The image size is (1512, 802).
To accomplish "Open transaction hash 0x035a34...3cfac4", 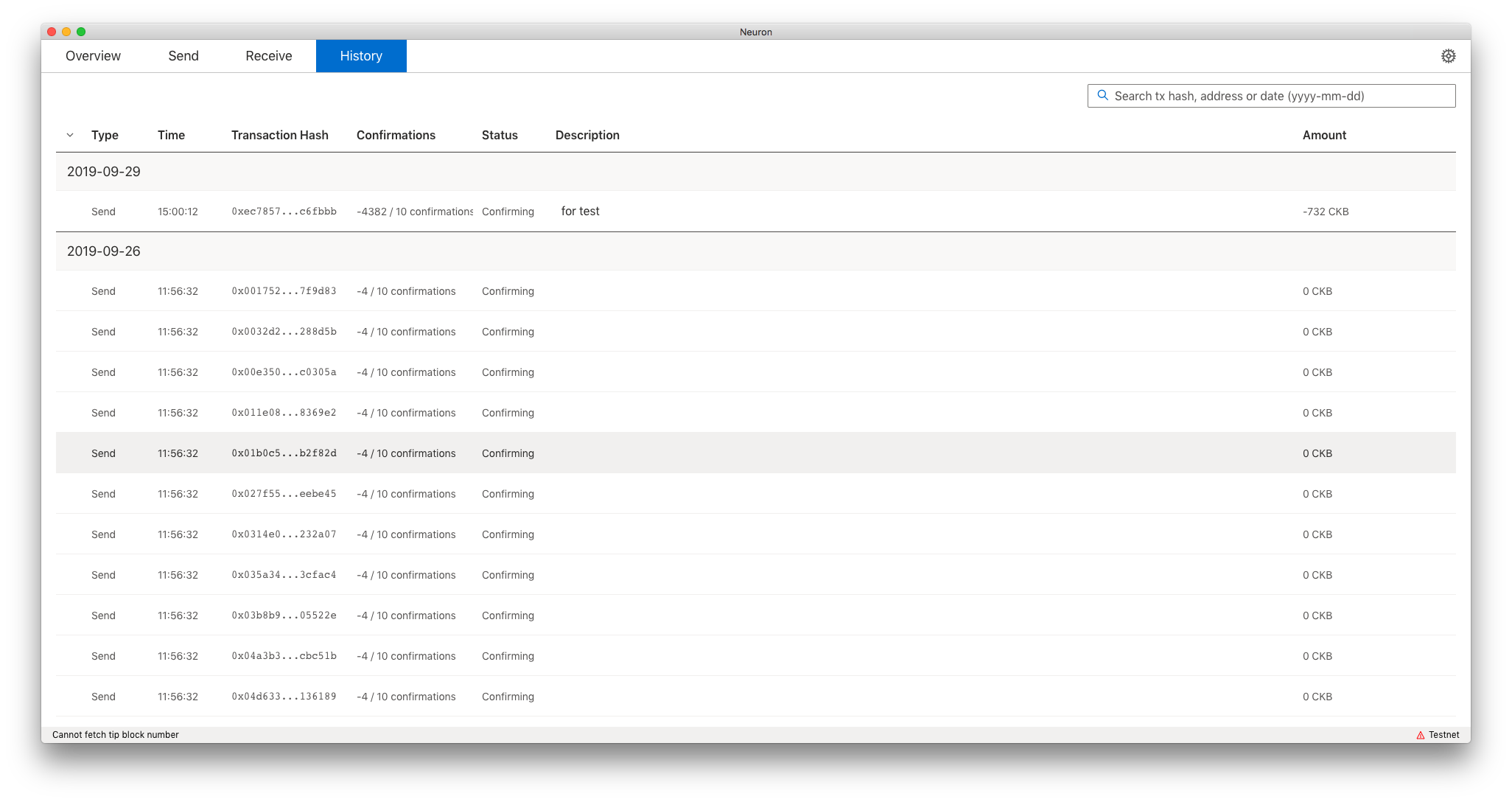I will pos(284,575).
